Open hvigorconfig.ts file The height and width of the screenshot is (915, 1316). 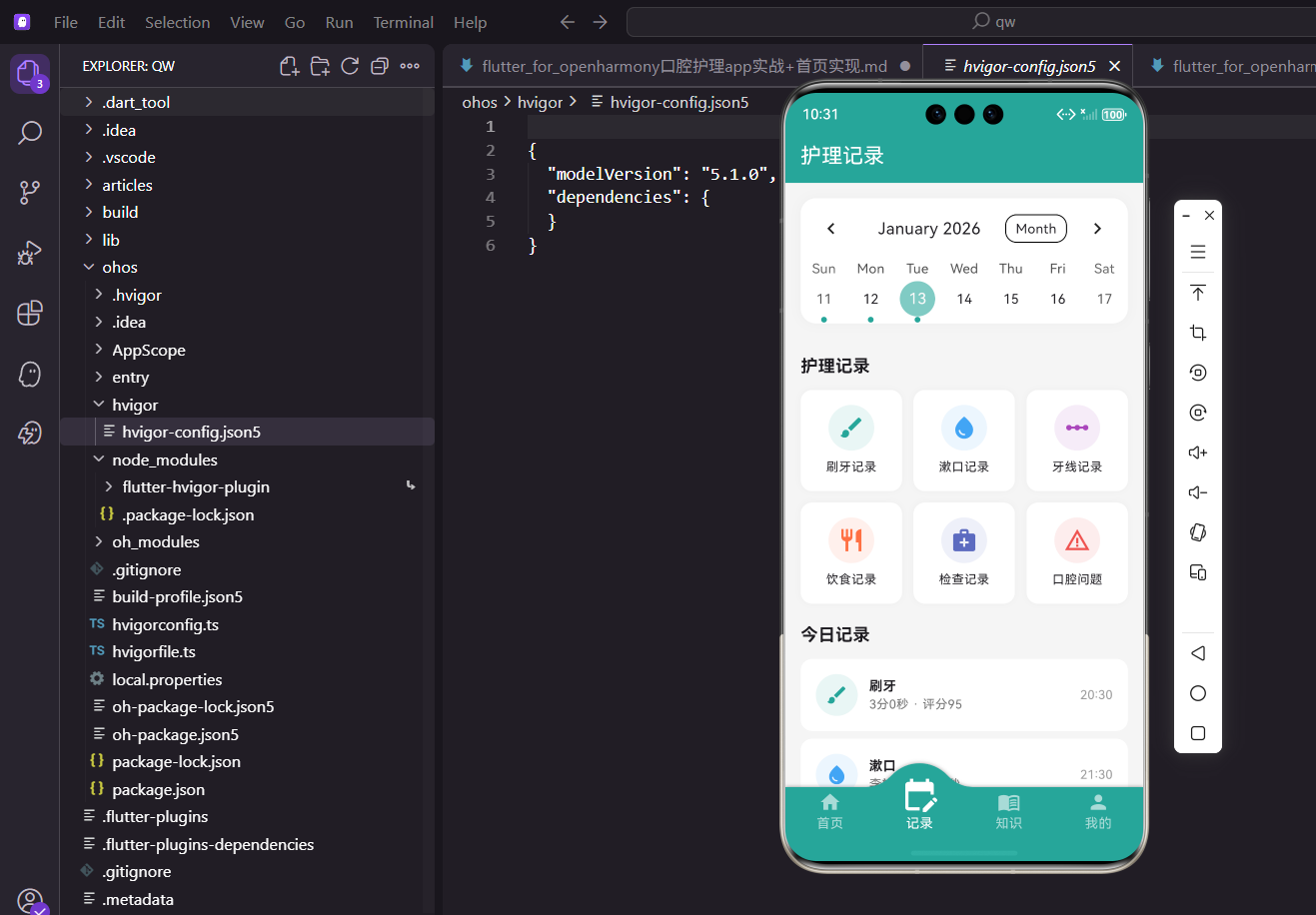247,624
